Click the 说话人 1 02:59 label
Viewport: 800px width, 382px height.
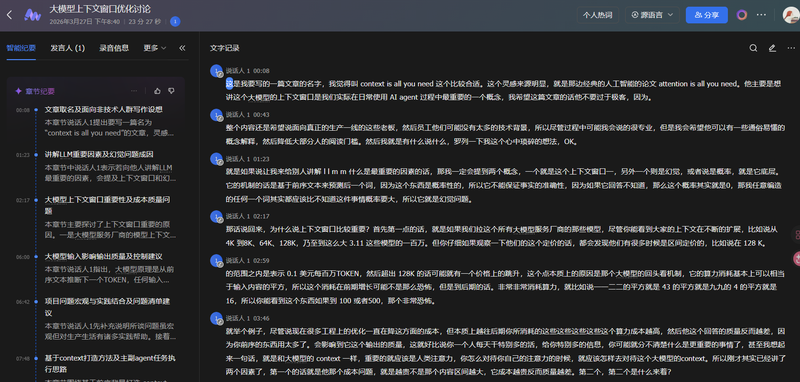tap(247, 260)
